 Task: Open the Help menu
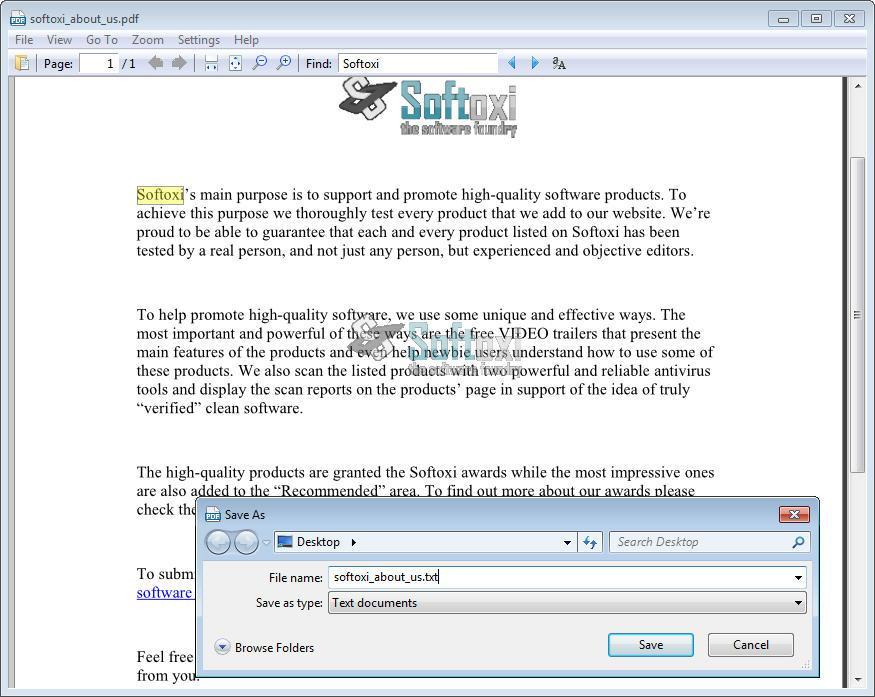246,40
